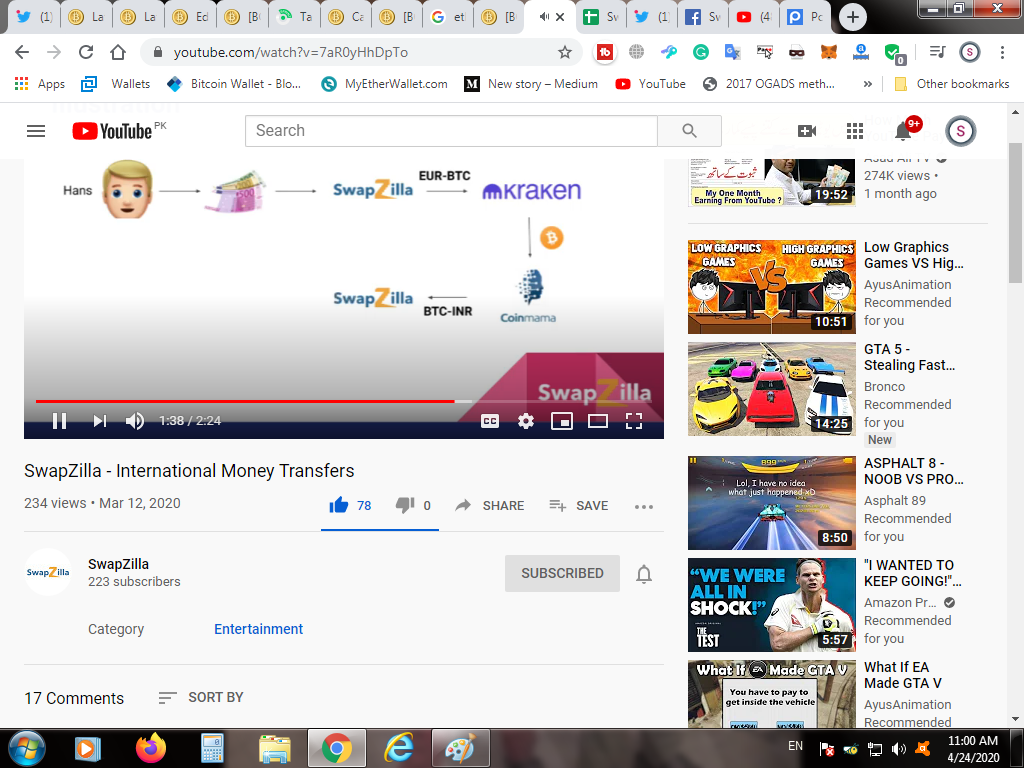
Task: Toggle theater mode
Action: pos(598,421)
